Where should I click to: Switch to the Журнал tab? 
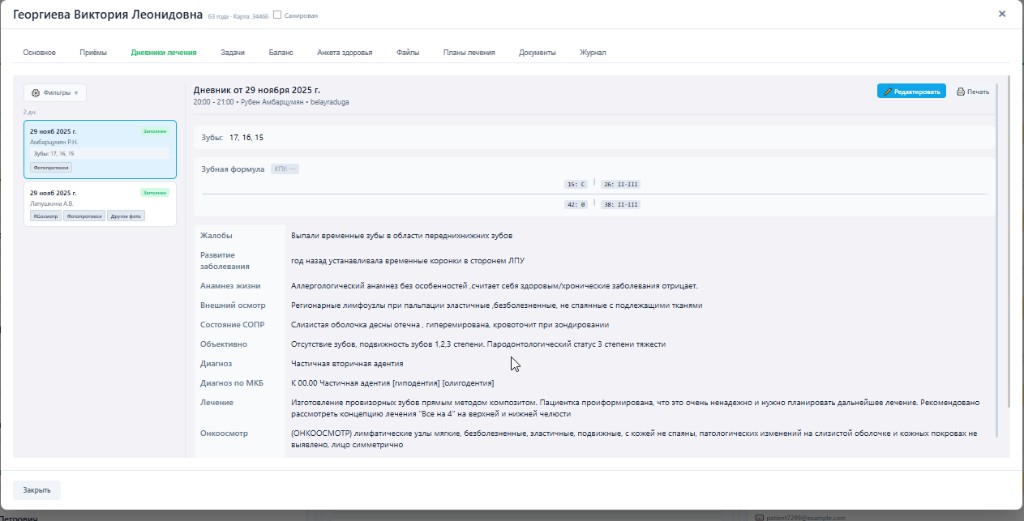593,52
